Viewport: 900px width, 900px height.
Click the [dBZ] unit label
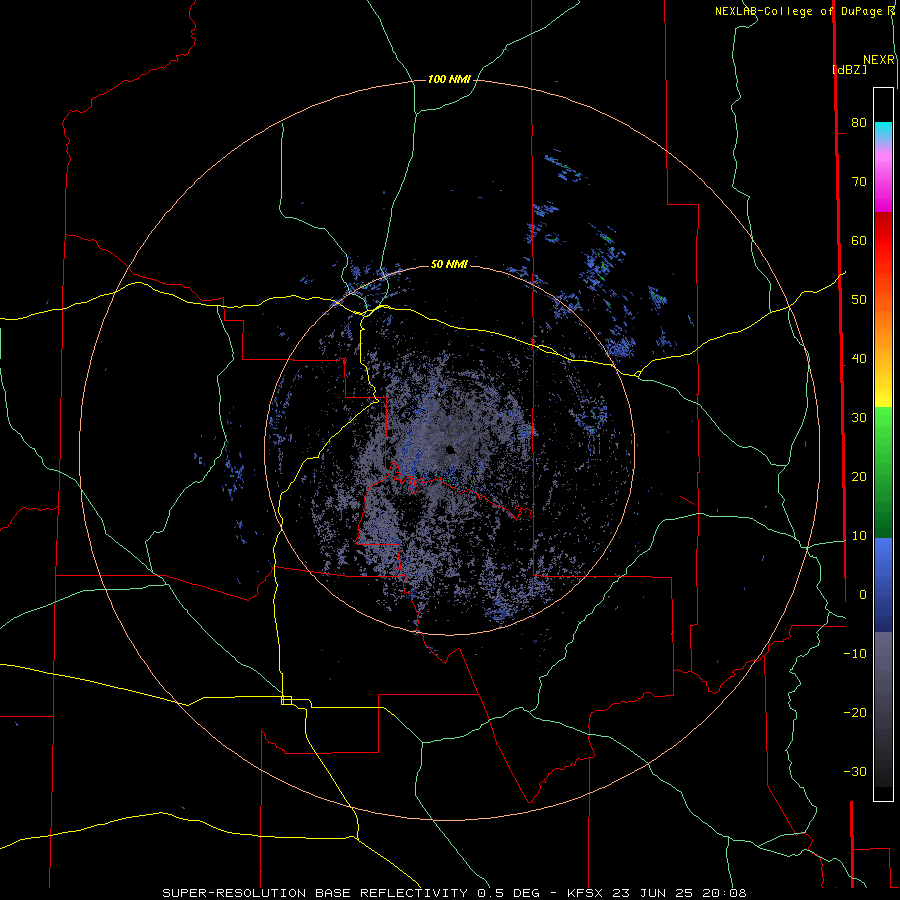pos(849,69)
